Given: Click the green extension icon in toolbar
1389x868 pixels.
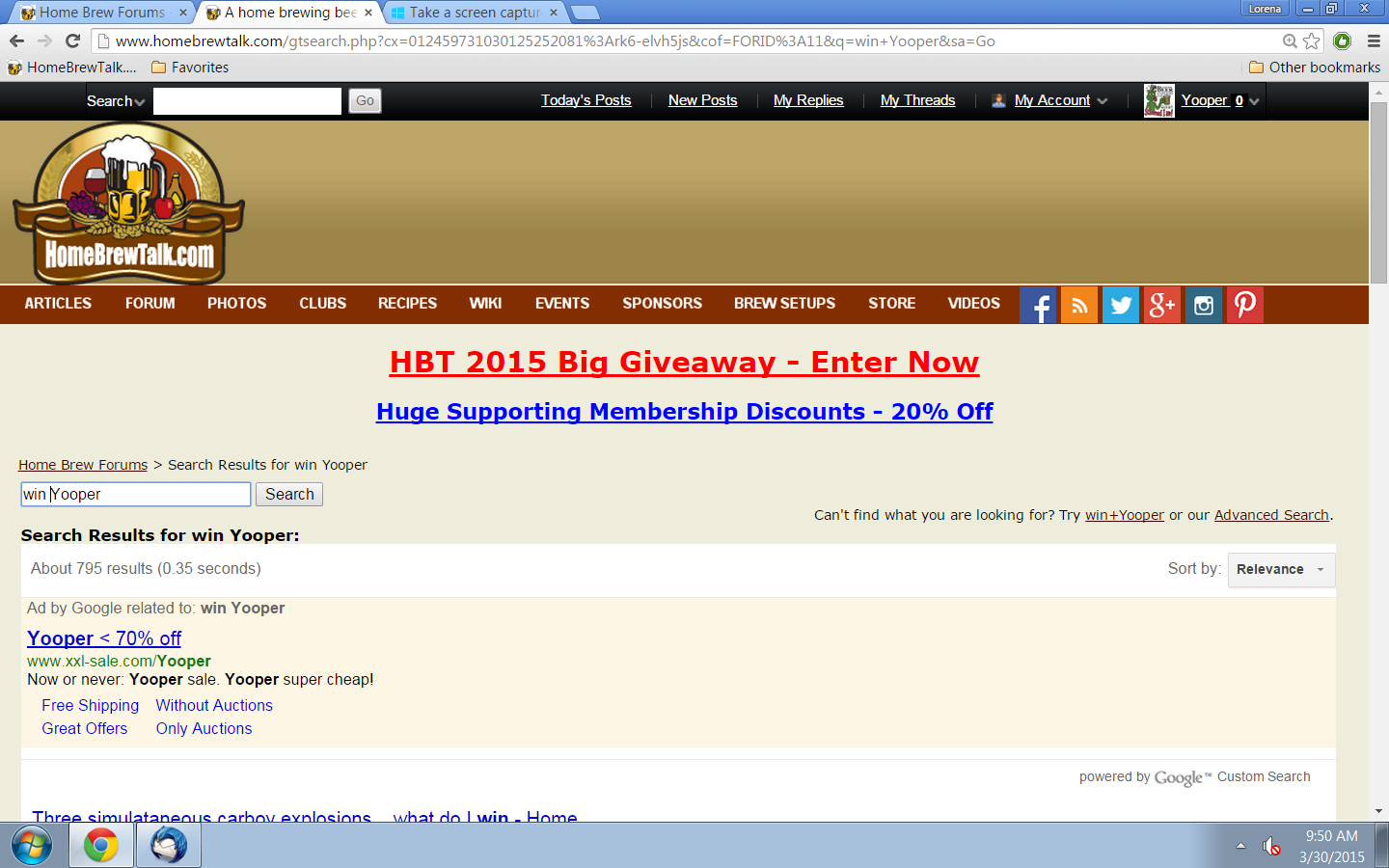Looking at the screenshot, I should 1342,41.
